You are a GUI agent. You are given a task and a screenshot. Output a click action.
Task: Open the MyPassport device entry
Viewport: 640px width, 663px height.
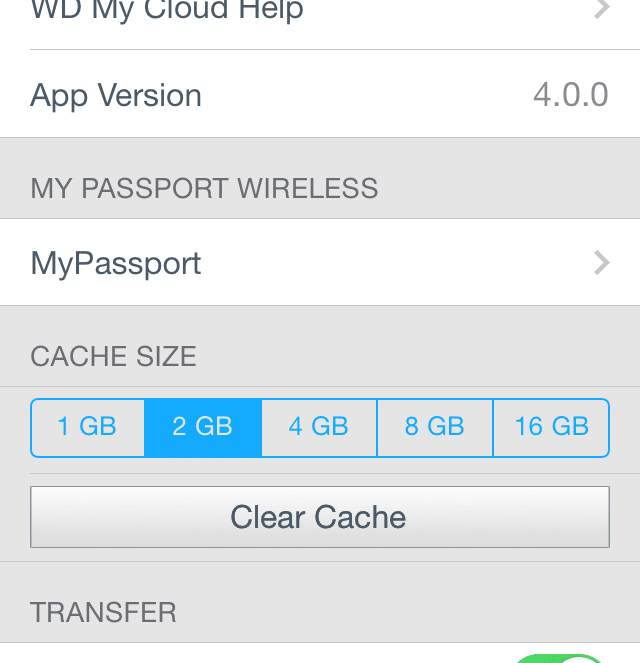[320, 262]
